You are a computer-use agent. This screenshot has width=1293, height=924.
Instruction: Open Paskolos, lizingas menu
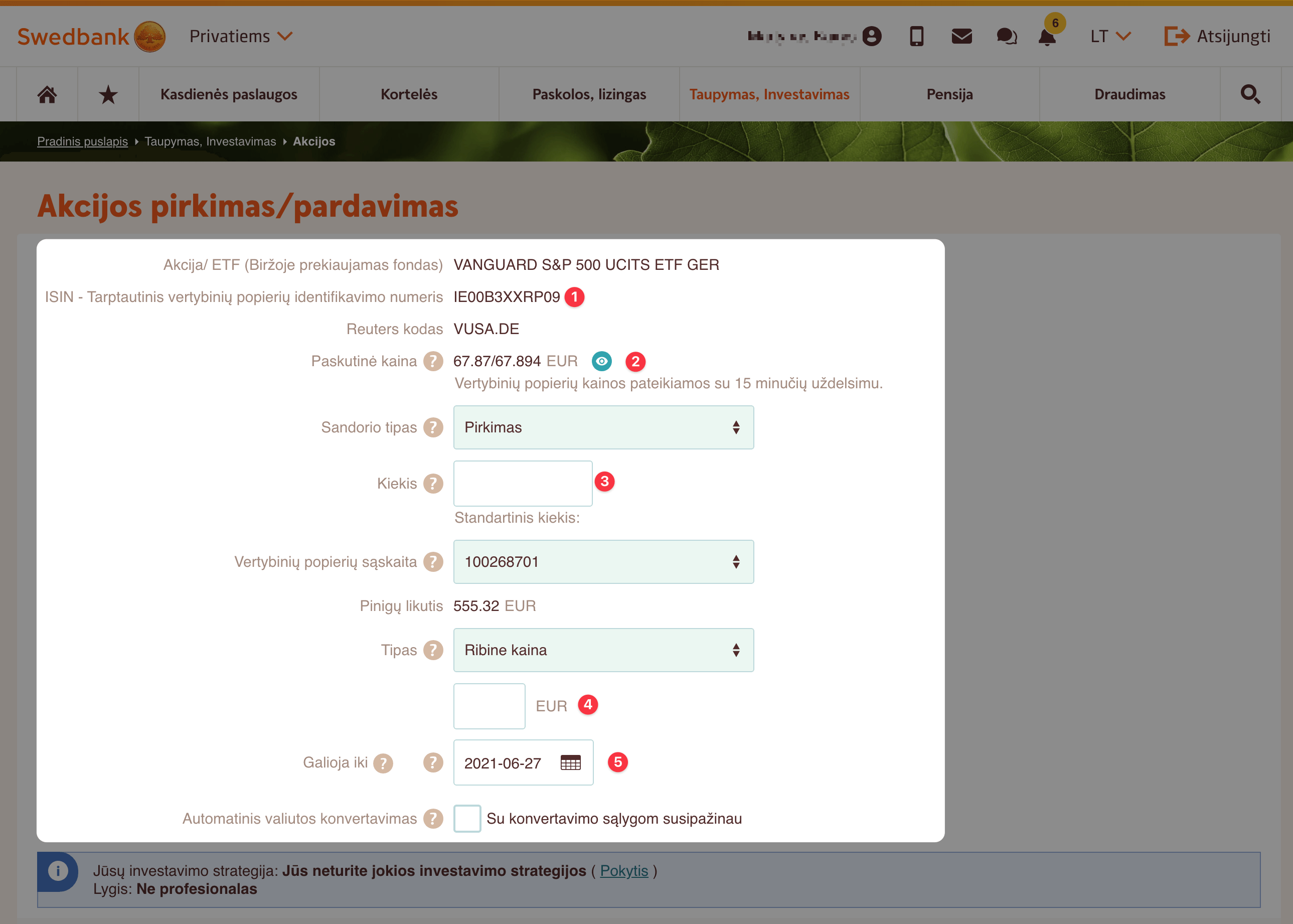pyautogui.click(x=589, y=94)
